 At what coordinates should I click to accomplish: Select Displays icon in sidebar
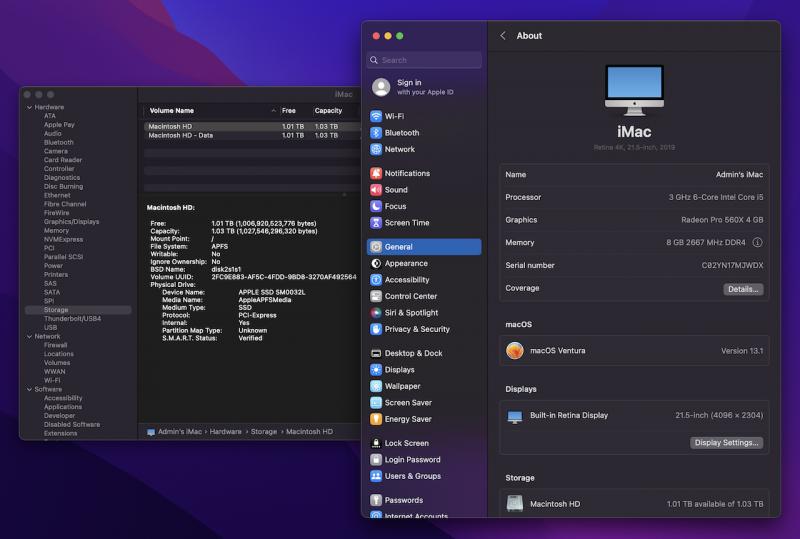click(376, 370)
